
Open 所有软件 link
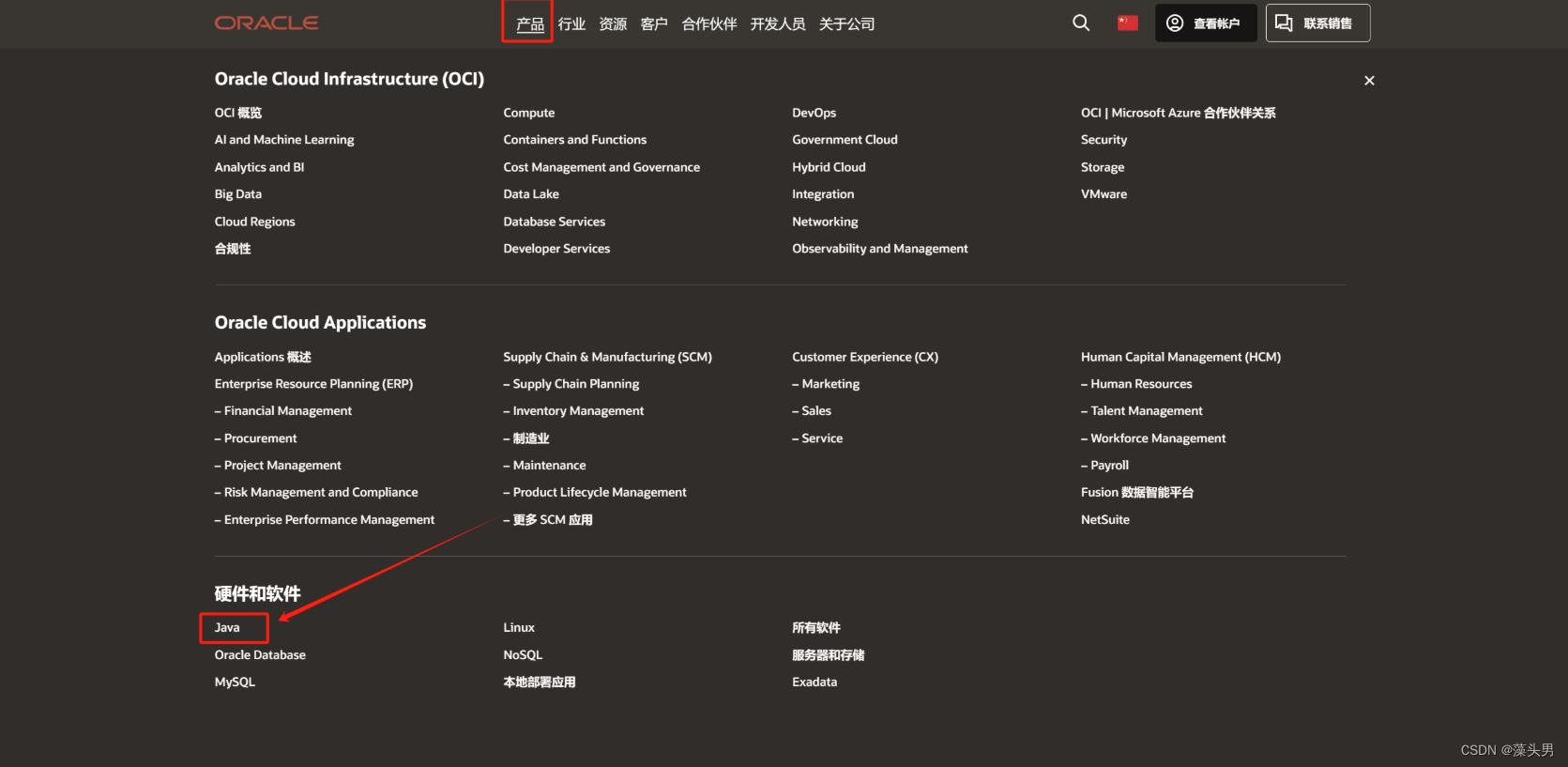pyautogui.click(x=816, y=627)
